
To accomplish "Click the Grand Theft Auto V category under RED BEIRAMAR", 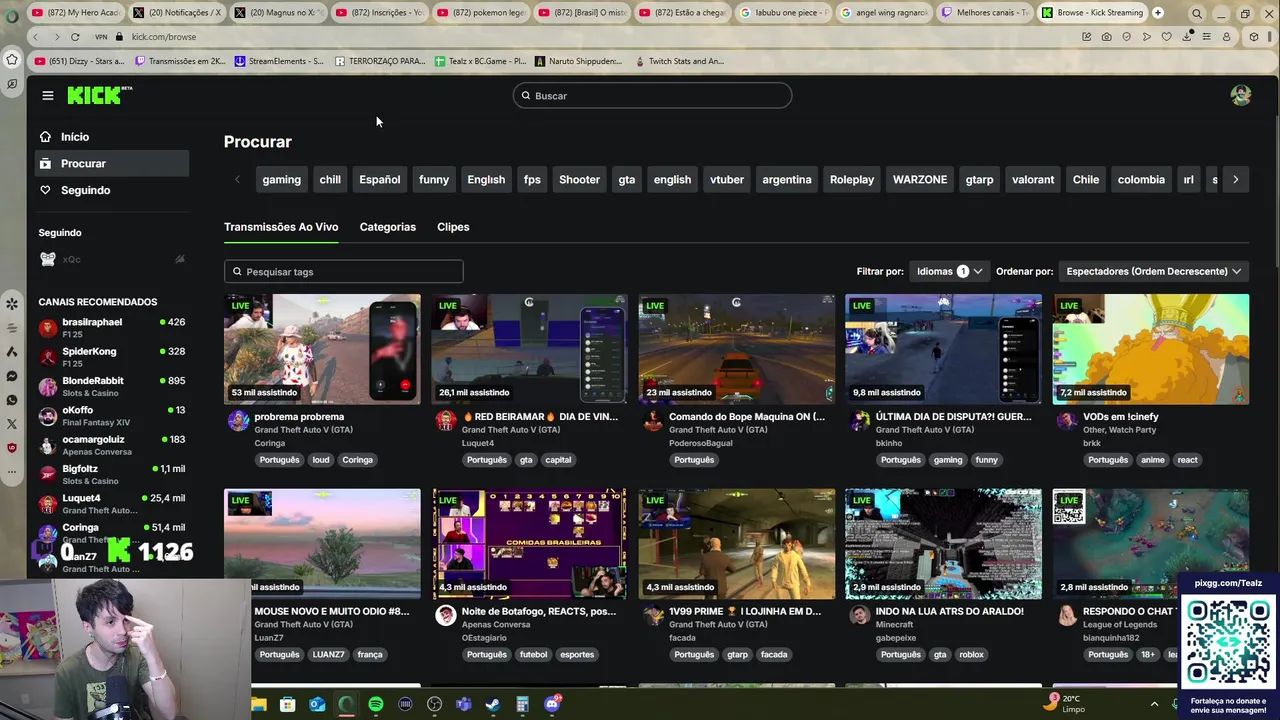I will point(511,430).
